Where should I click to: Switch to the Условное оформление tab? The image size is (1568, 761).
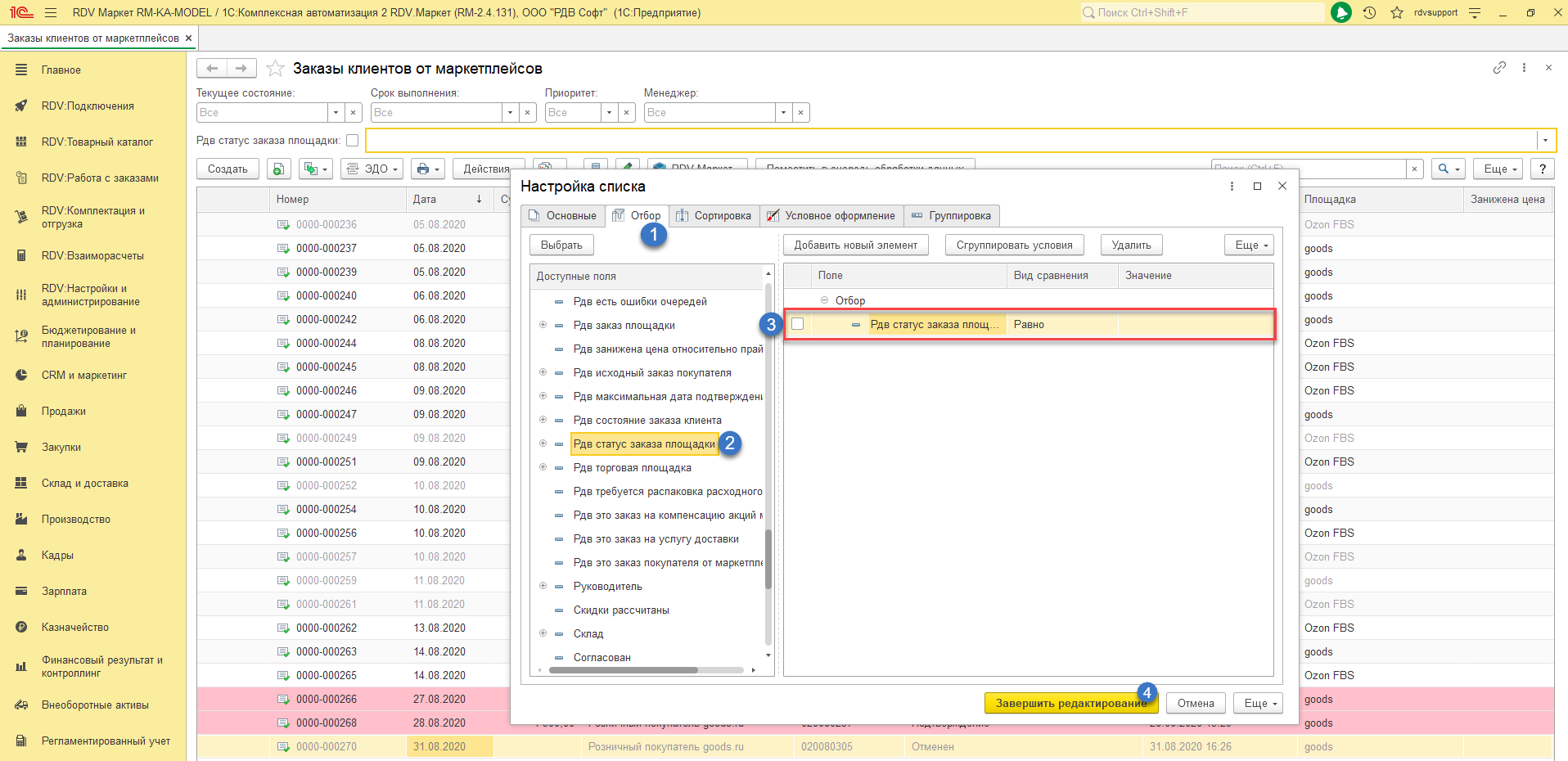coord(831,216)
